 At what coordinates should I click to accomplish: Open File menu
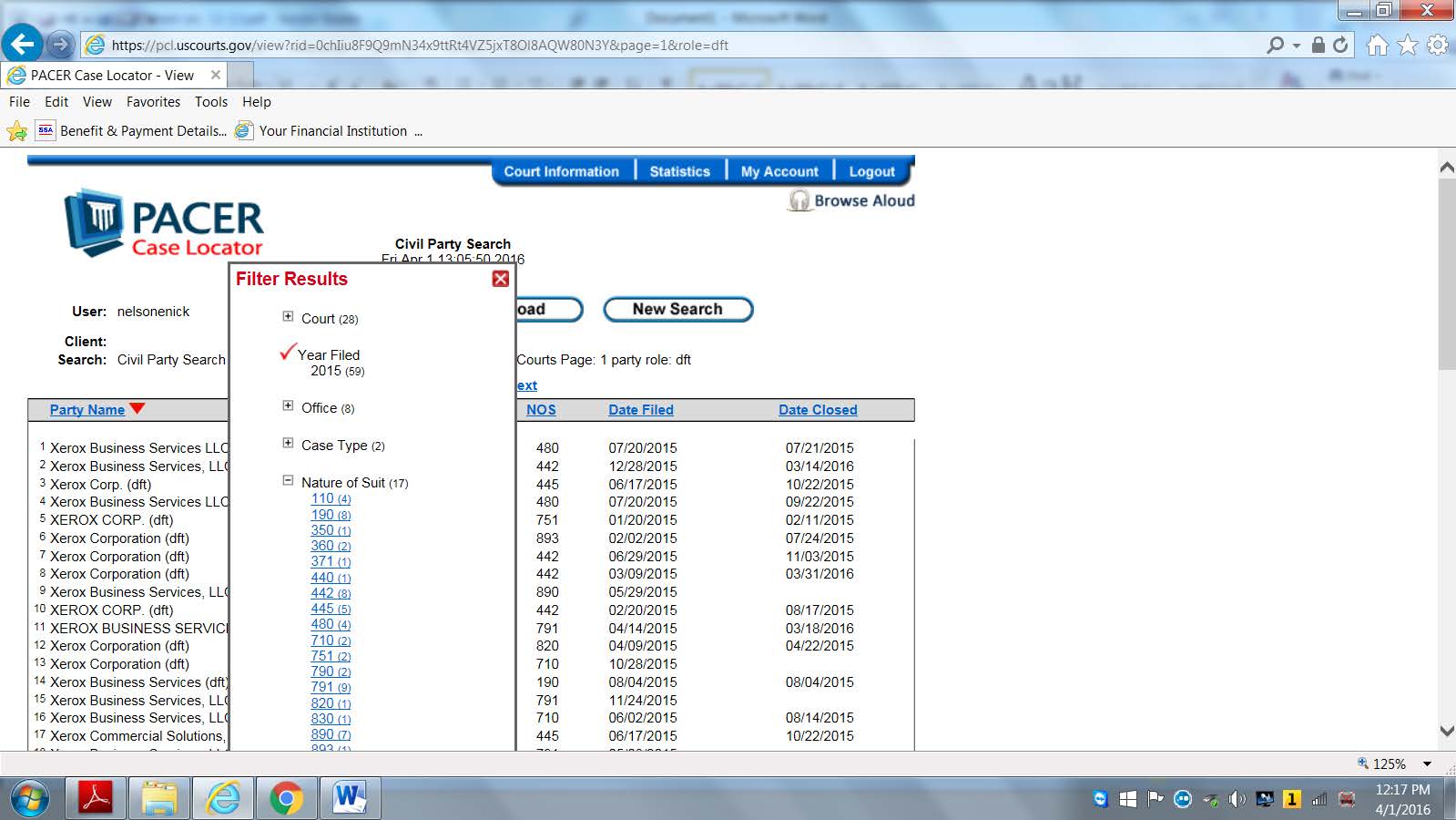point(19,102)
